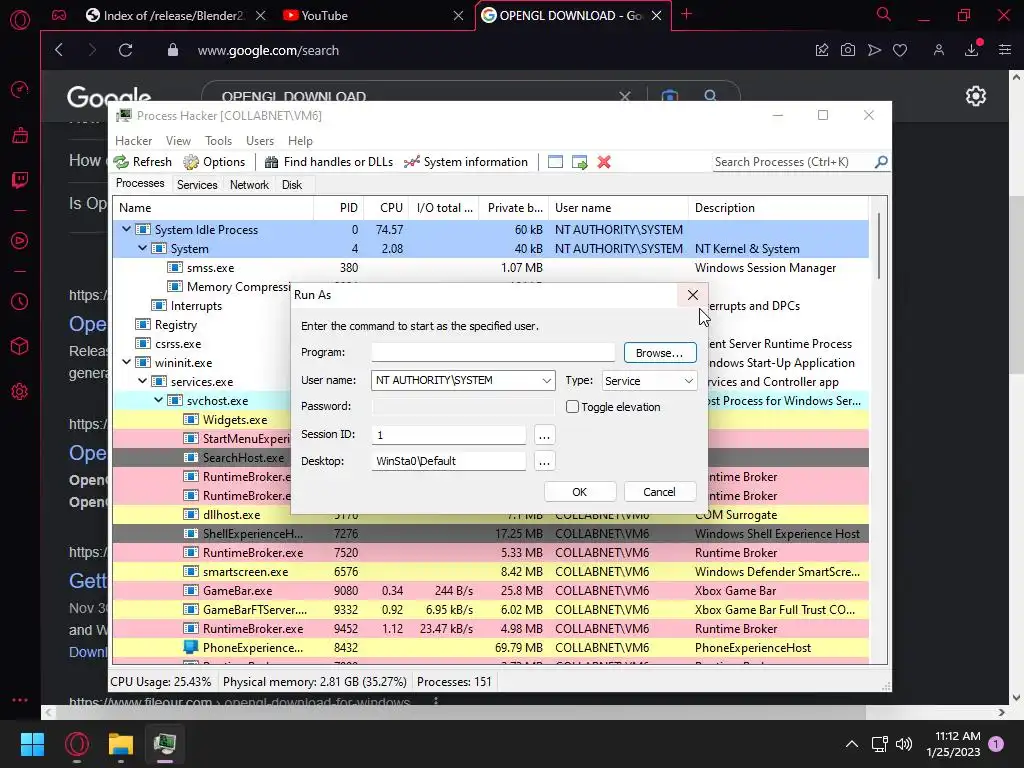This screenshot has width=1024, height=768.
Task: Open the View menu
Action: tap(178, 141)
